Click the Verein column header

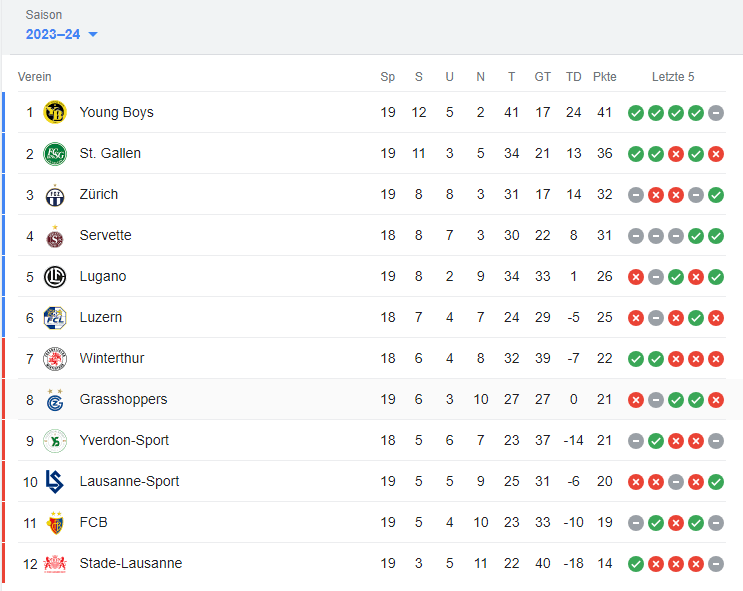click(35, 77)
